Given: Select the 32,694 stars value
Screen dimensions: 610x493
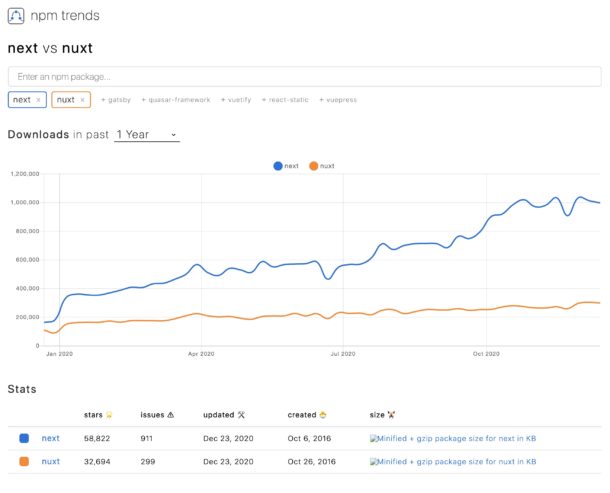Looking at the screenshot, I should tap(97, 462).
